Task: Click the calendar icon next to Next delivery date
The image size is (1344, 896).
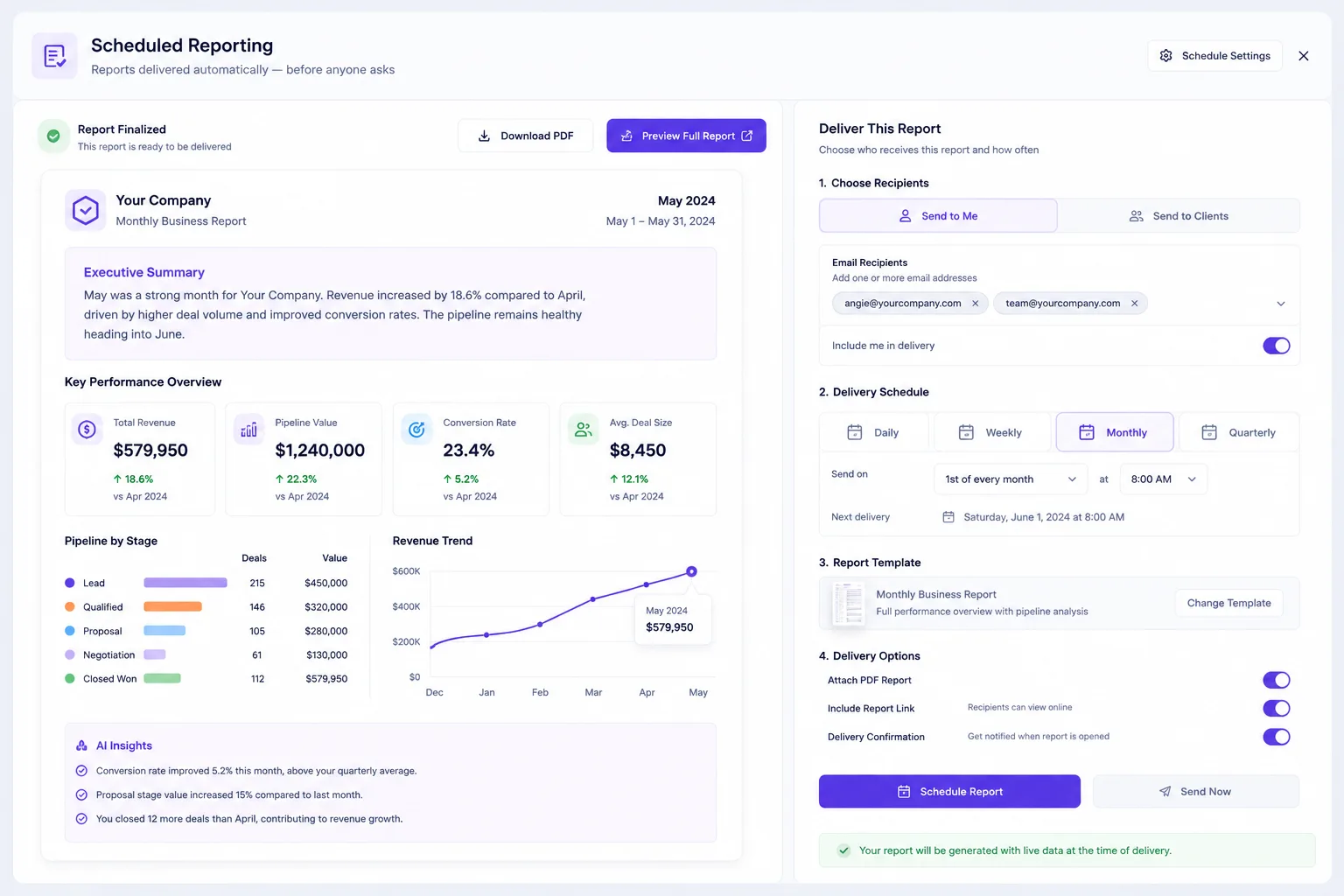Action: click(948, 517)
